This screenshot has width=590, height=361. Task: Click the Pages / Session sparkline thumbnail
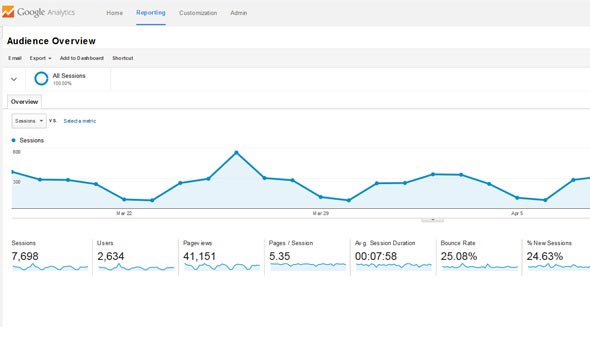tap(308, 267)
